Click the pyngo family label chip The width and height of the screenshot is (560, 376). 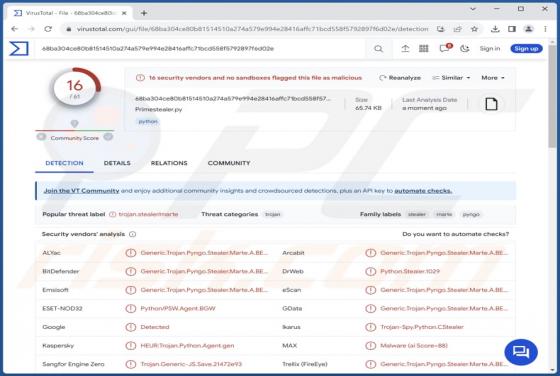pyautogui.click(x=471, y=214)
